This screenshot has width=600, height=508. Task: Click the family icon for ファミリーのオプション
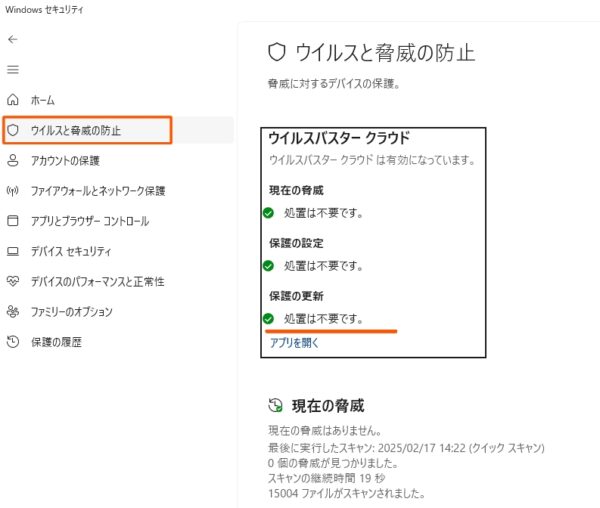coord(13,311)
